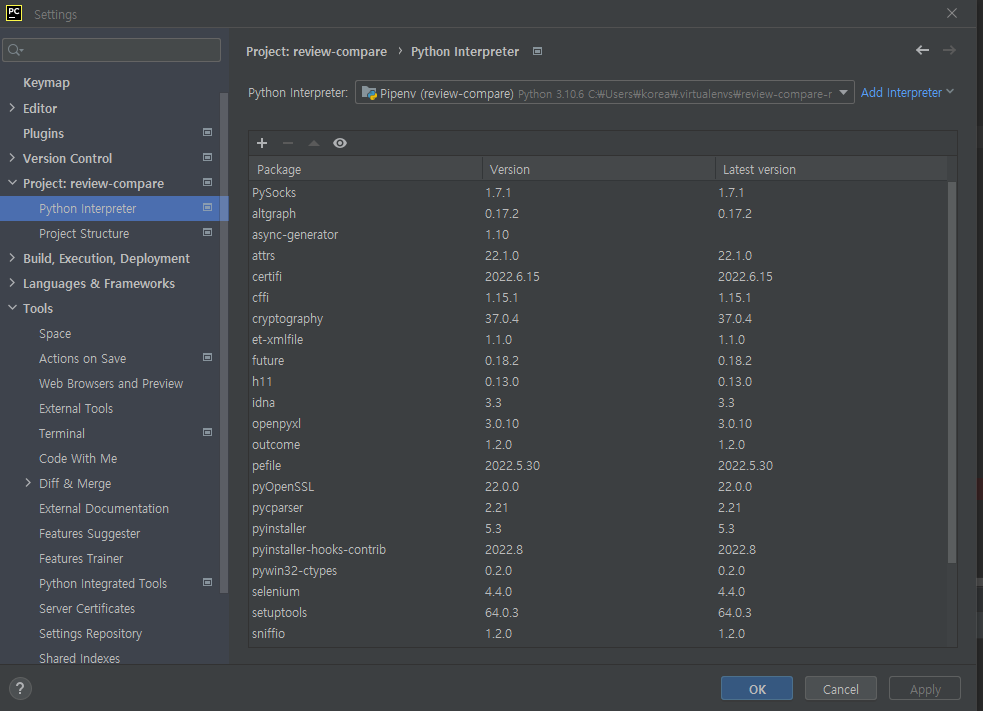Expand Languages & Frameworks section
983x711 pixels.
12,283
